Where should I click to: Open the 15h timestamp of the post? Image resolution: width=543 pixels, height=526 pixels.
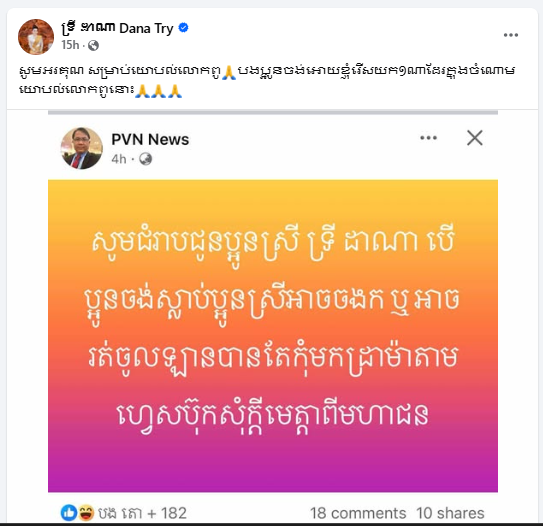click(70, 45)
